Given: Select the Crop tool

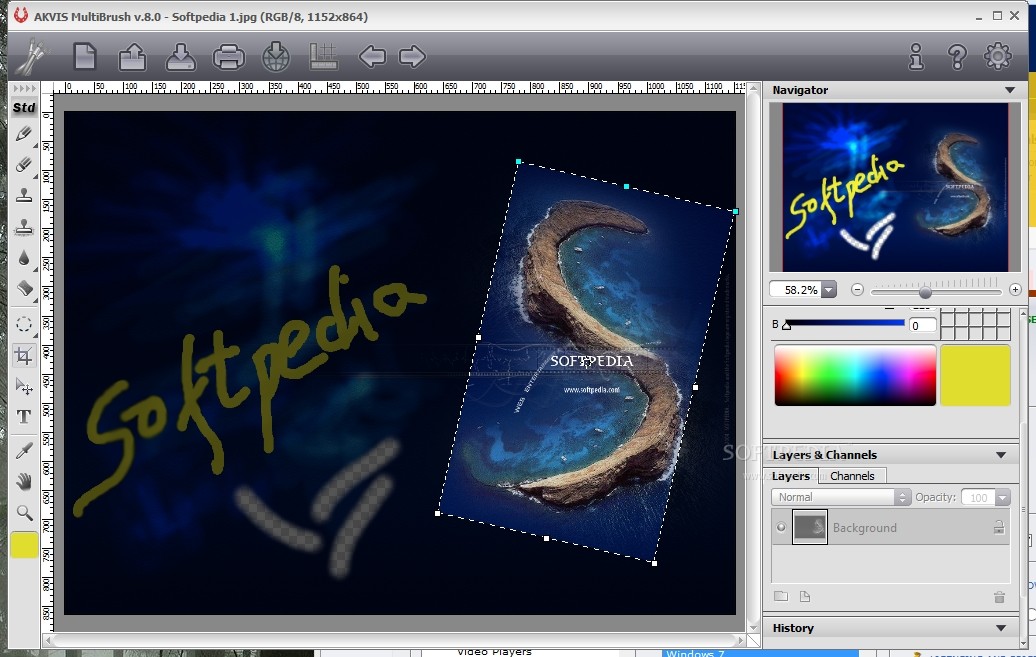Looking at the screenshot, I should click(24, 356).
